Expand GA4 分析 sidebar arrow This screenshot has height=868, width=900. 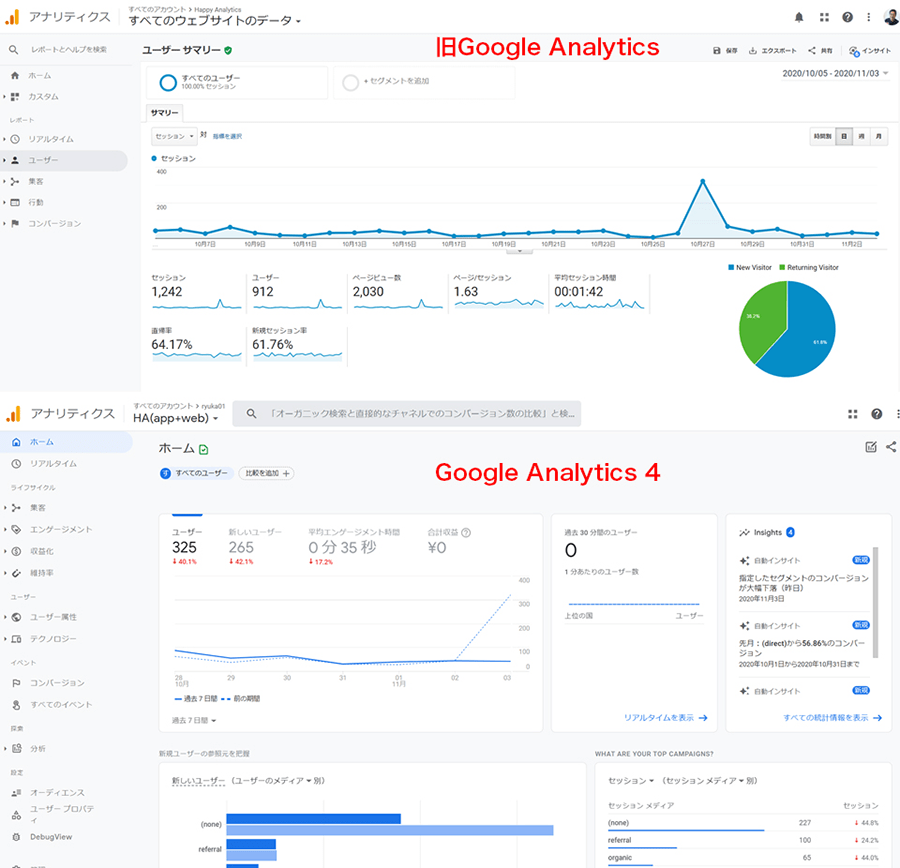[5, 749]
